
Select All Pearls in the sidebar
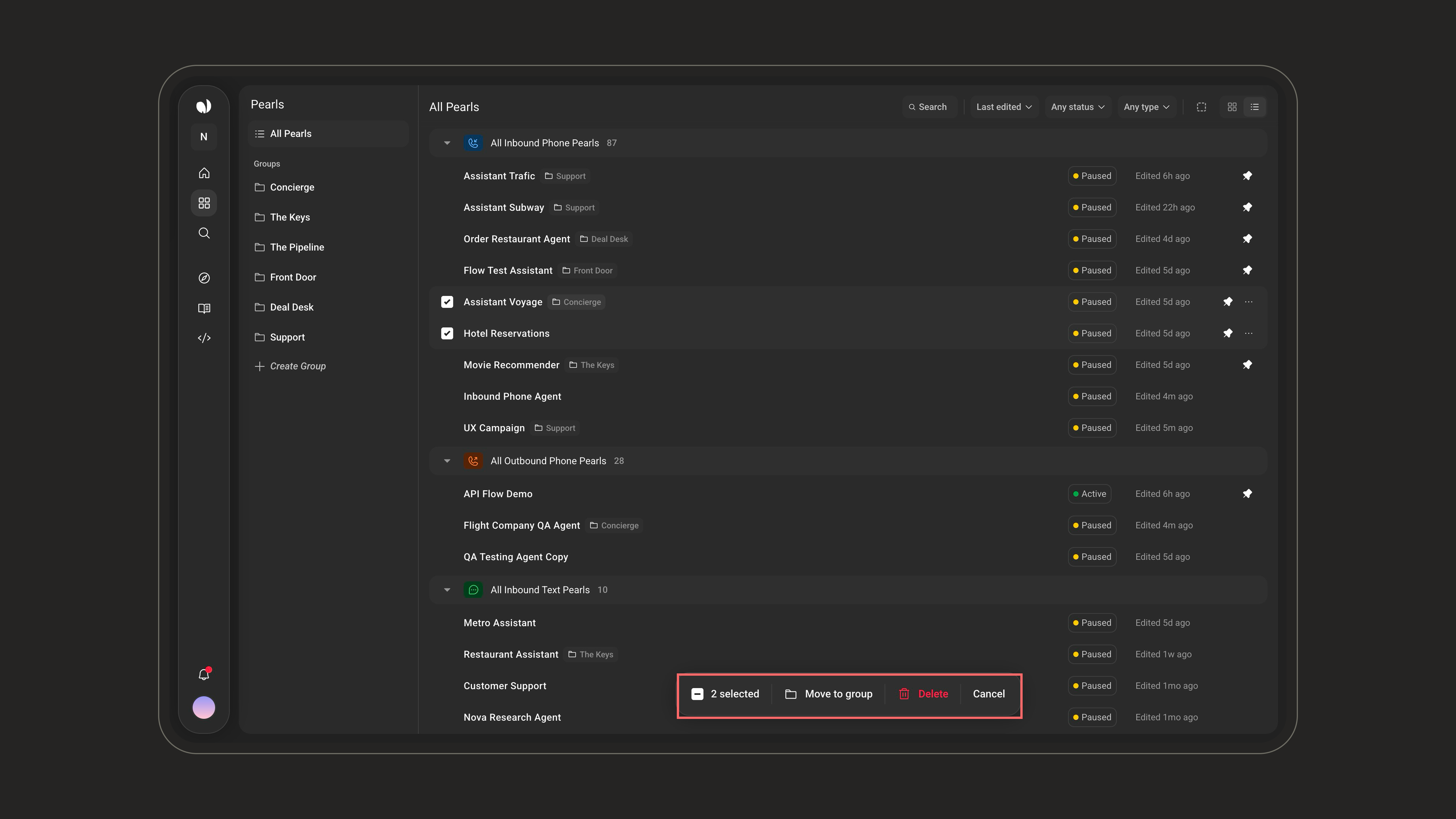coord(328,134)
